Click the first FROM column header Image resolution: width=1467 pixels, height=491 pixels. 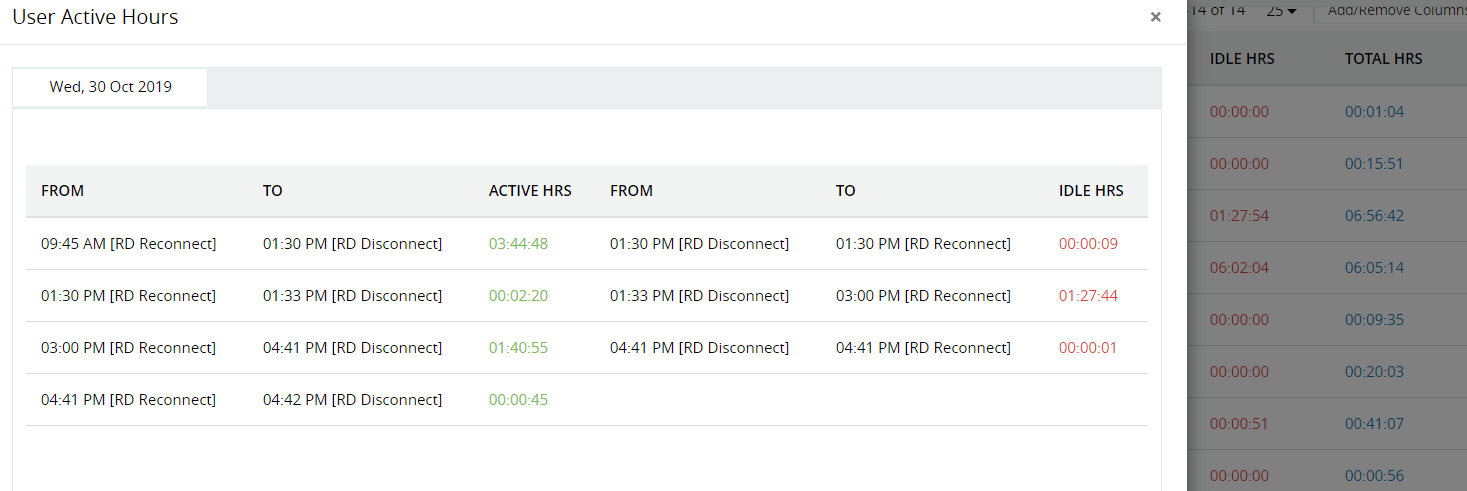point(62,191)
